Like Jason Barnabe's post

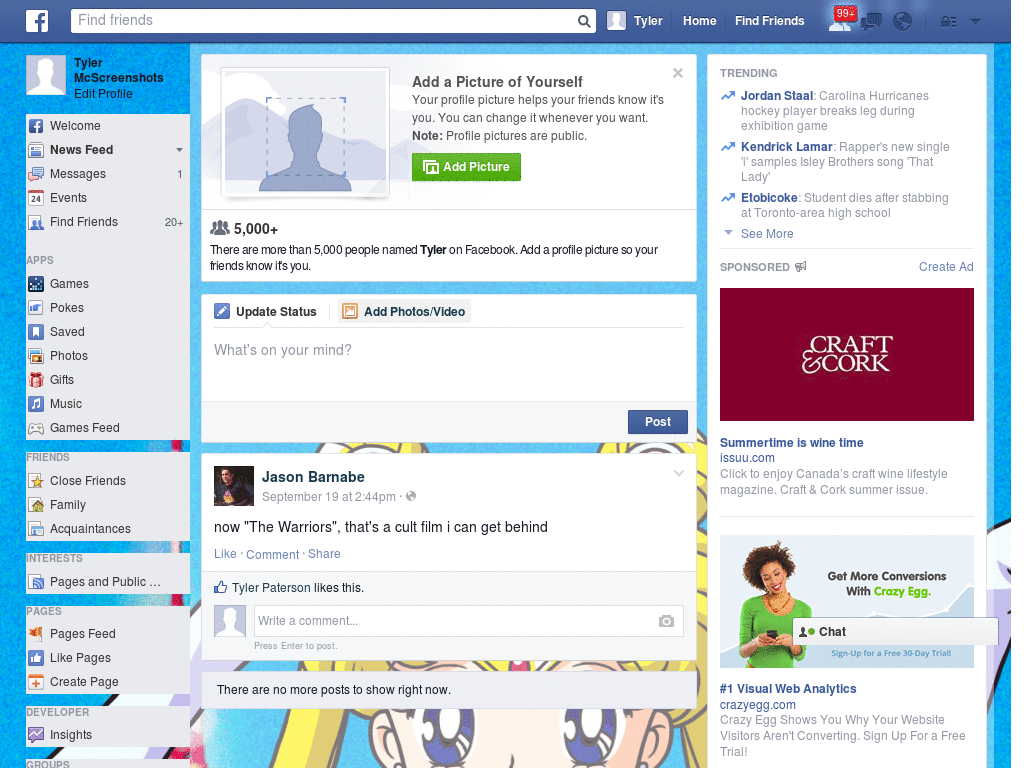[x=225, y=554]
